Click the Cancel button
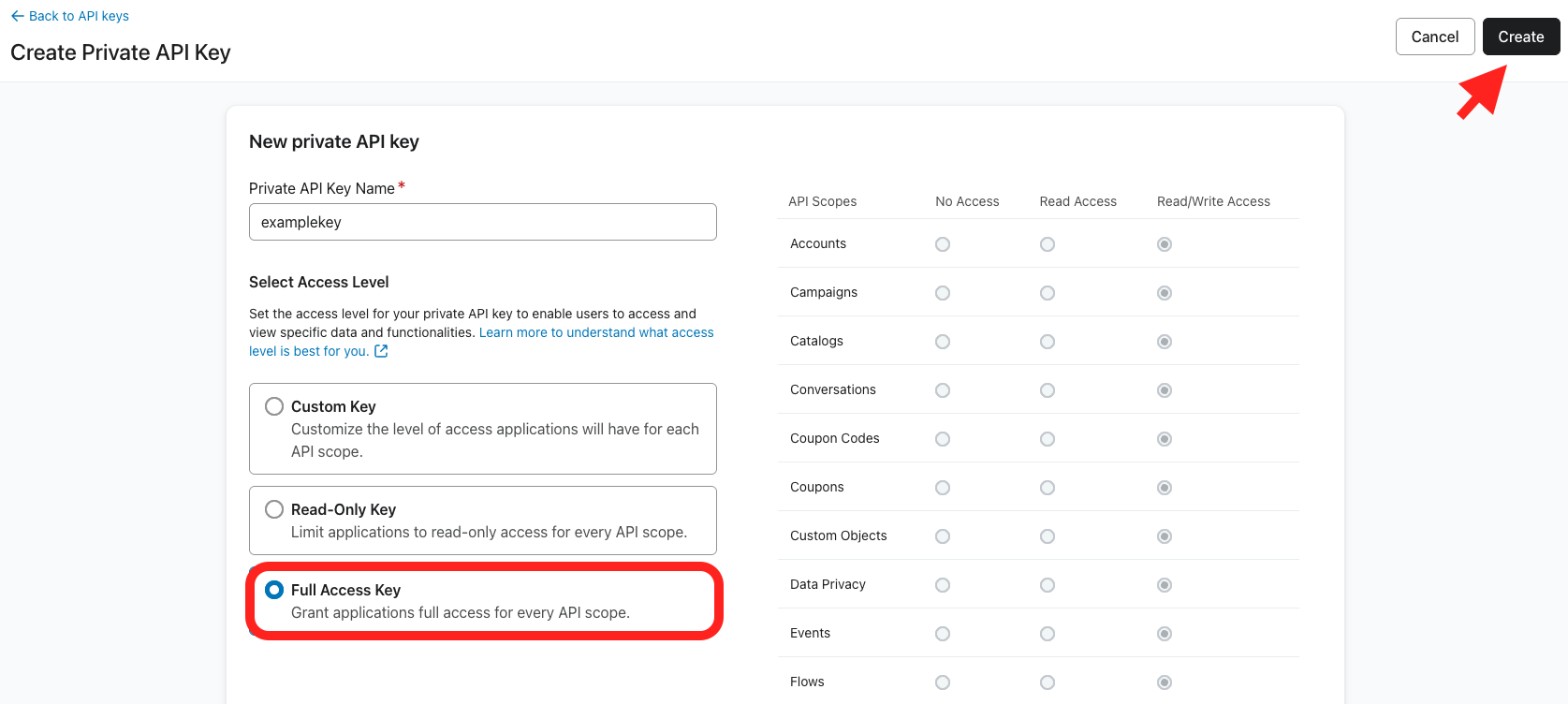Viewport: 1568px width, 704px height. pos(1435,37)
